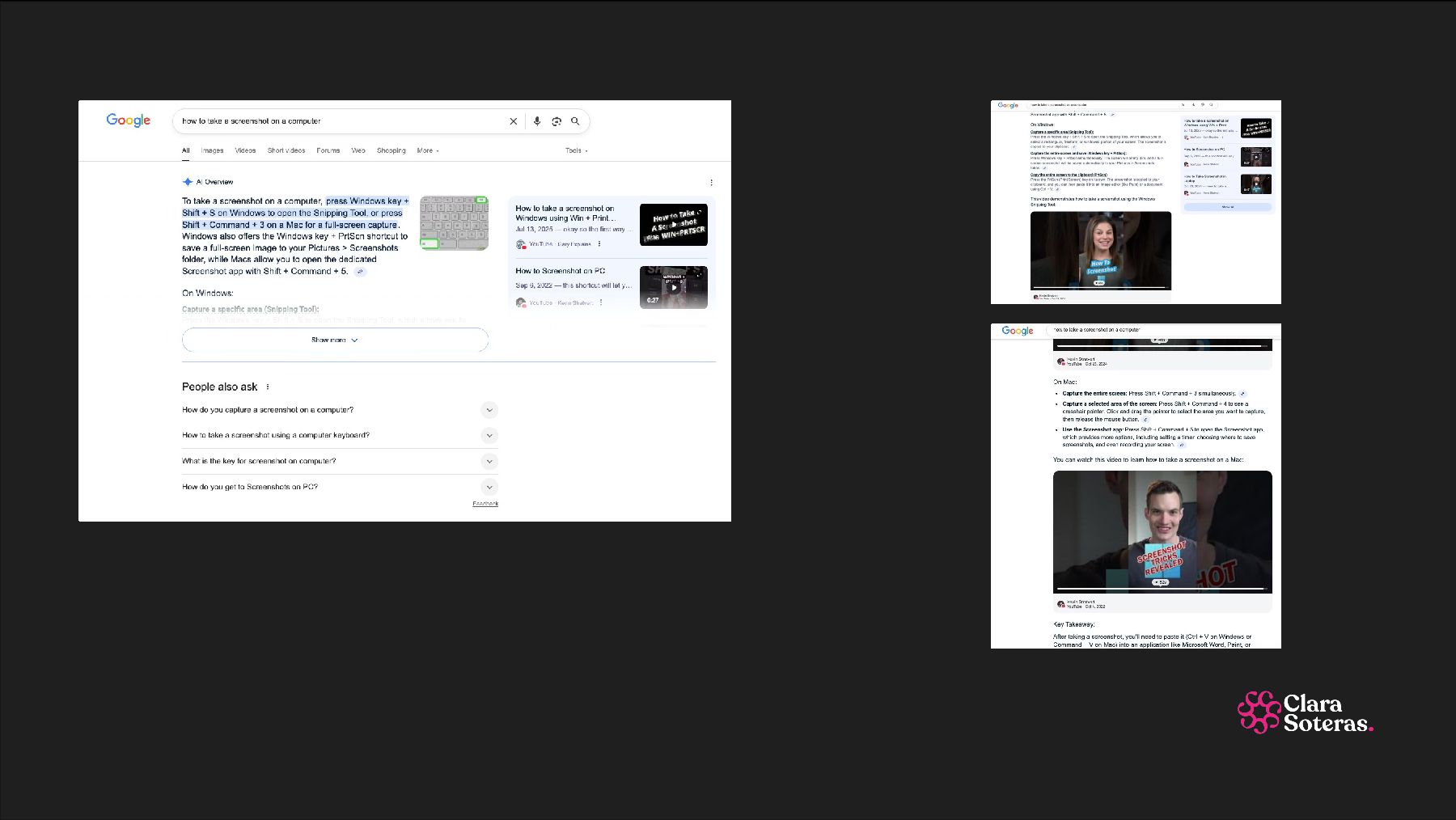Click 0:27 thumbnail in top-right screenshot's sidebar

(1256, 157)
